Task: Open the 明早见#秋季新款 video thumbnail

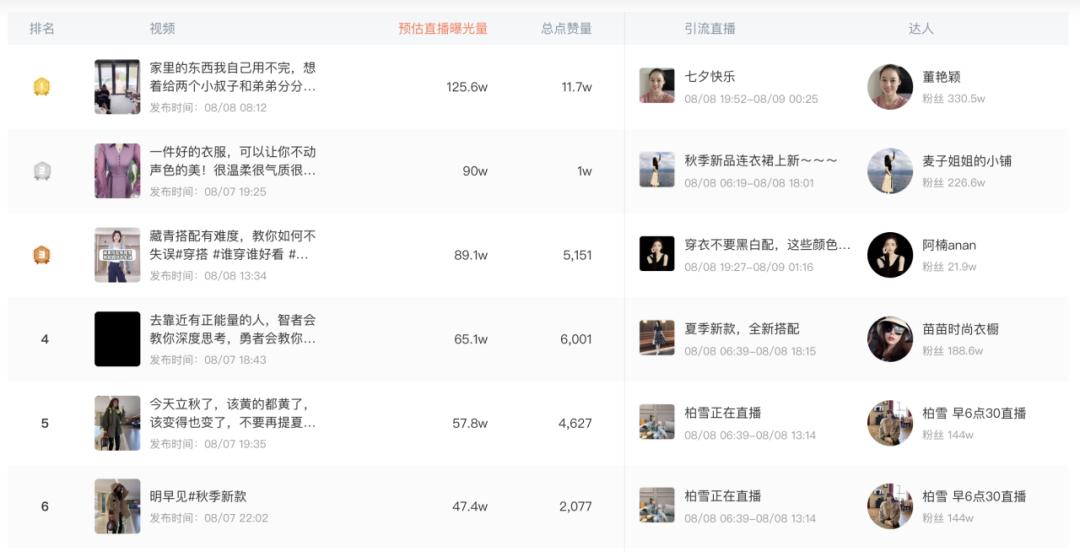Action: 117,506
